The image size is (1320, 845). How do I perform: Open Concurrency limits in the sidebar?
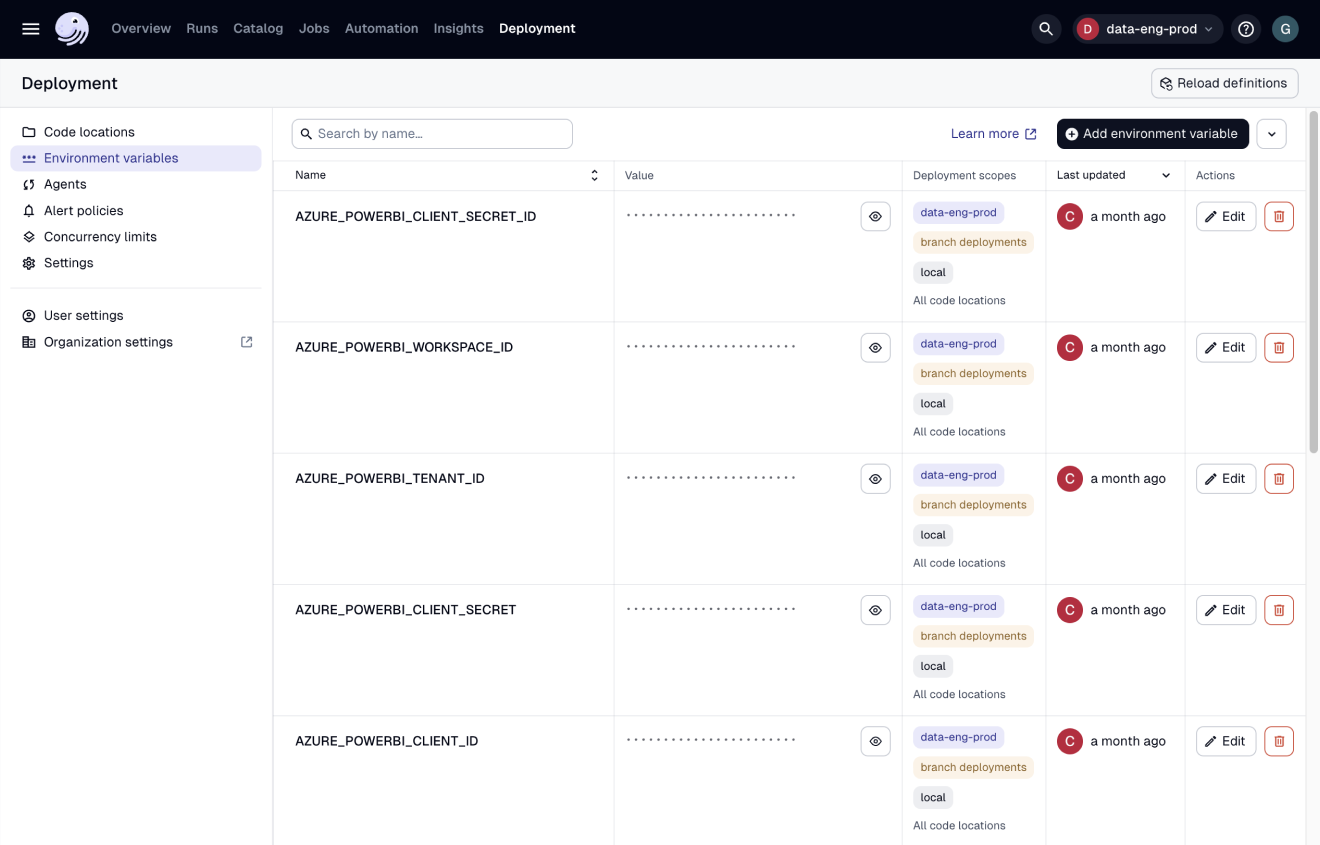[x=99, y=236]
